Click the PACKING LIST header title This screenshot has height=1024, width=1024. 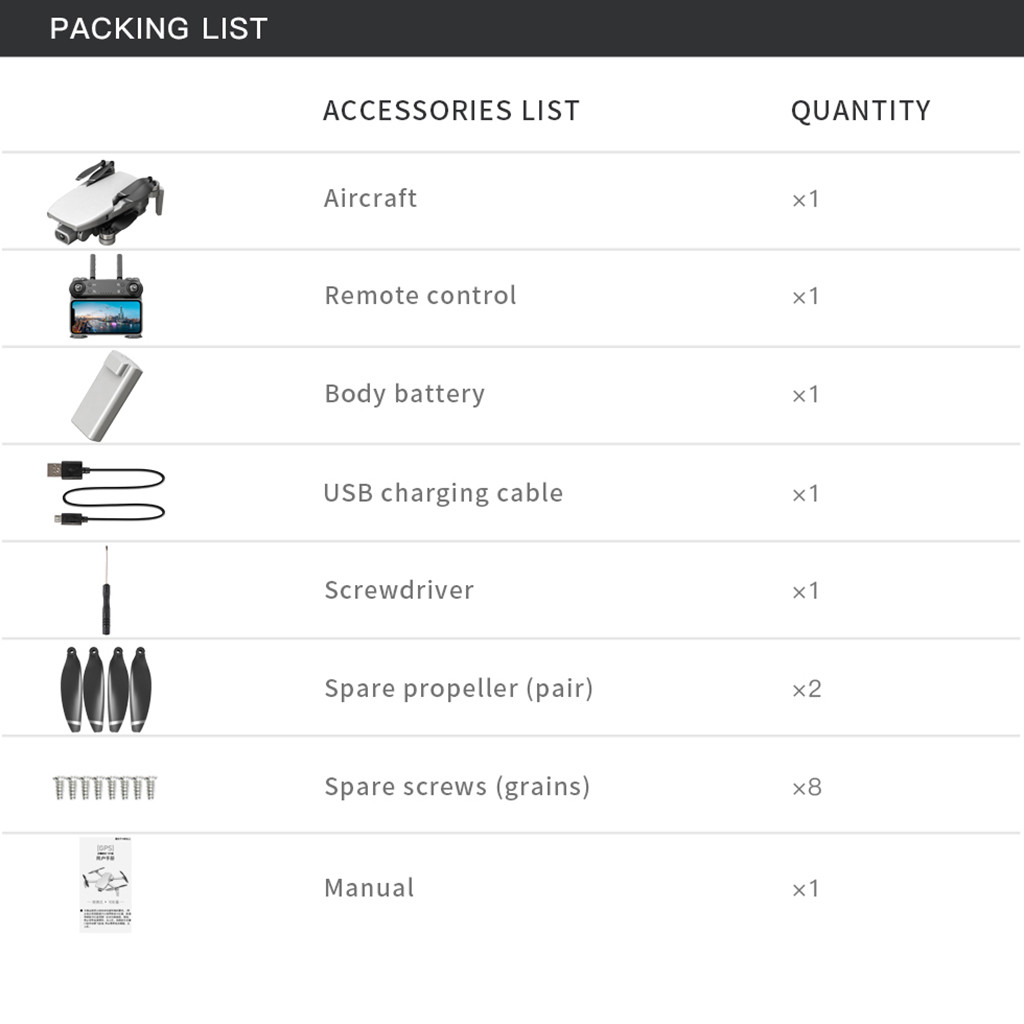tap(159, 29)
